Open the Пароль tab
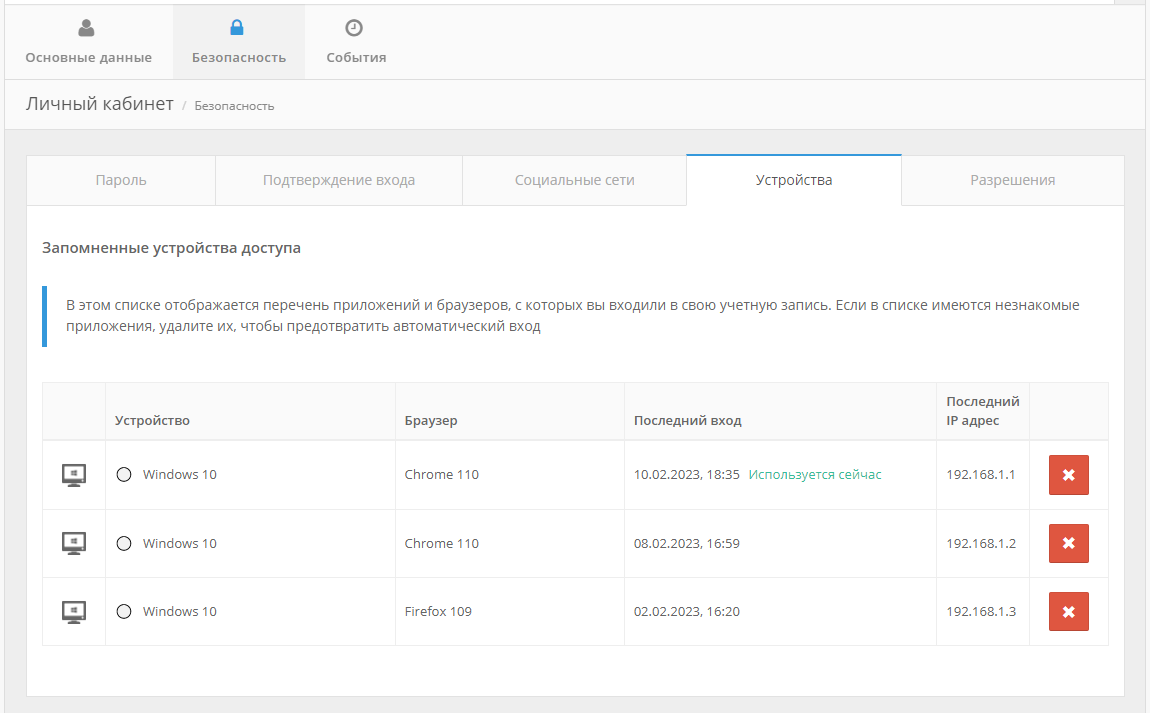Image resolution: width=1150 pixels, height=713 pixels. 121,180
